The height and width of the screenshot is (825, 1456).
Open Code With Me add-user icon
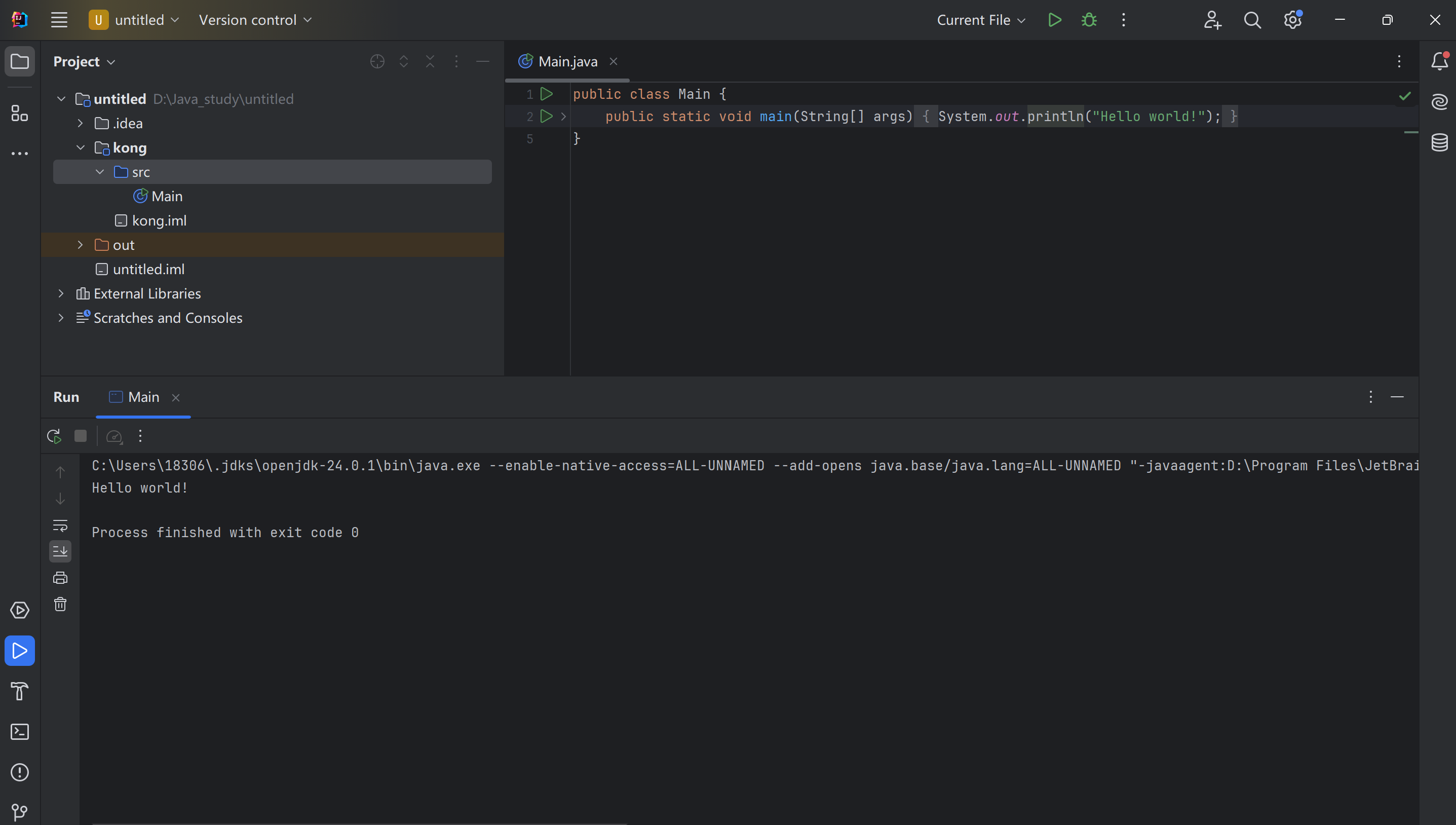pos(1212,20)
